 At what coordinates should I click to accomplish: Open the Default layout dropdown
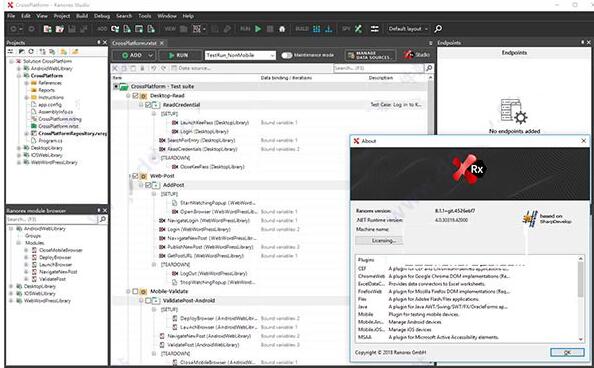coord(408,29)
